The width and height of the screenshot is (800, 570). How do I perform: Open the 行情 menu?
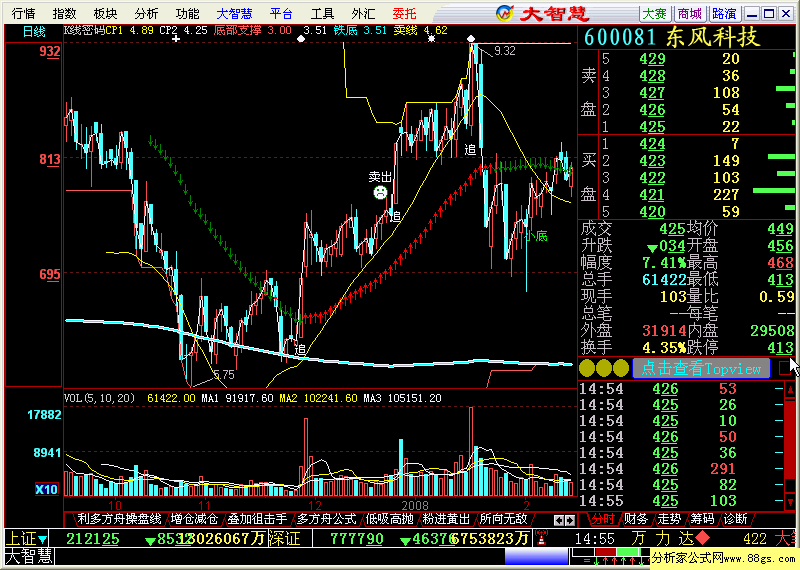(x=24, y=13)
